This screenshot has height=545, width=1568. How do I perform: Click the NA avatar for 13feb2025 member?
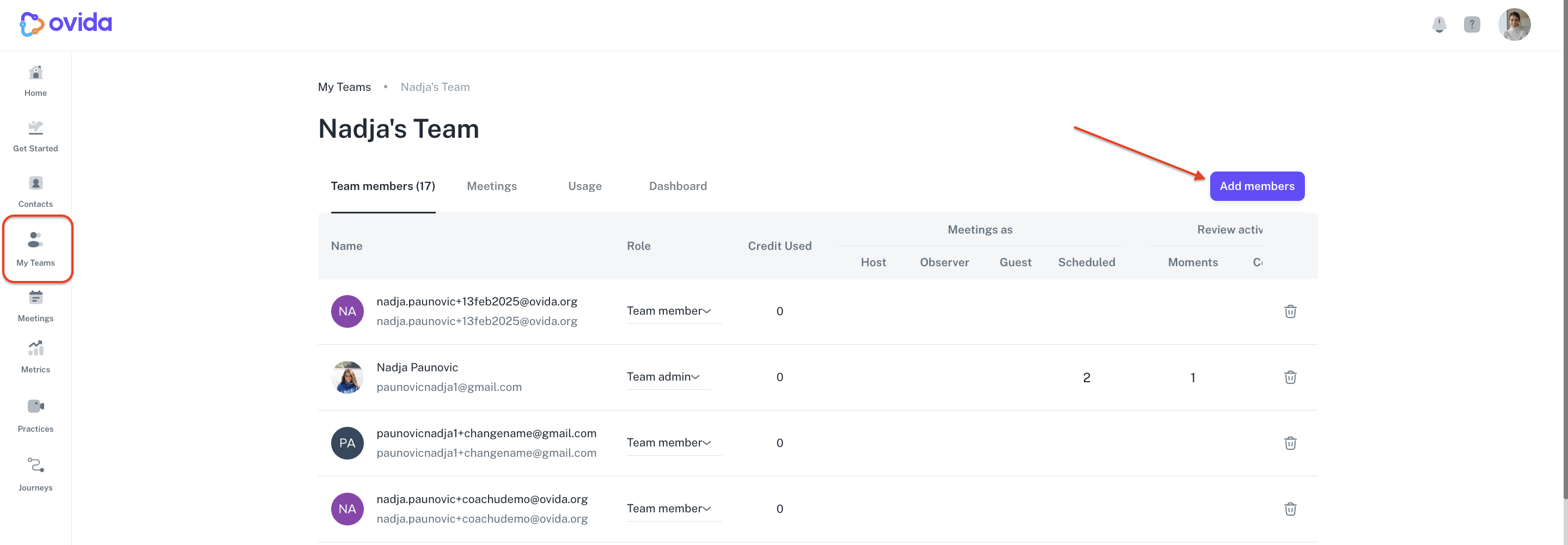347,311
